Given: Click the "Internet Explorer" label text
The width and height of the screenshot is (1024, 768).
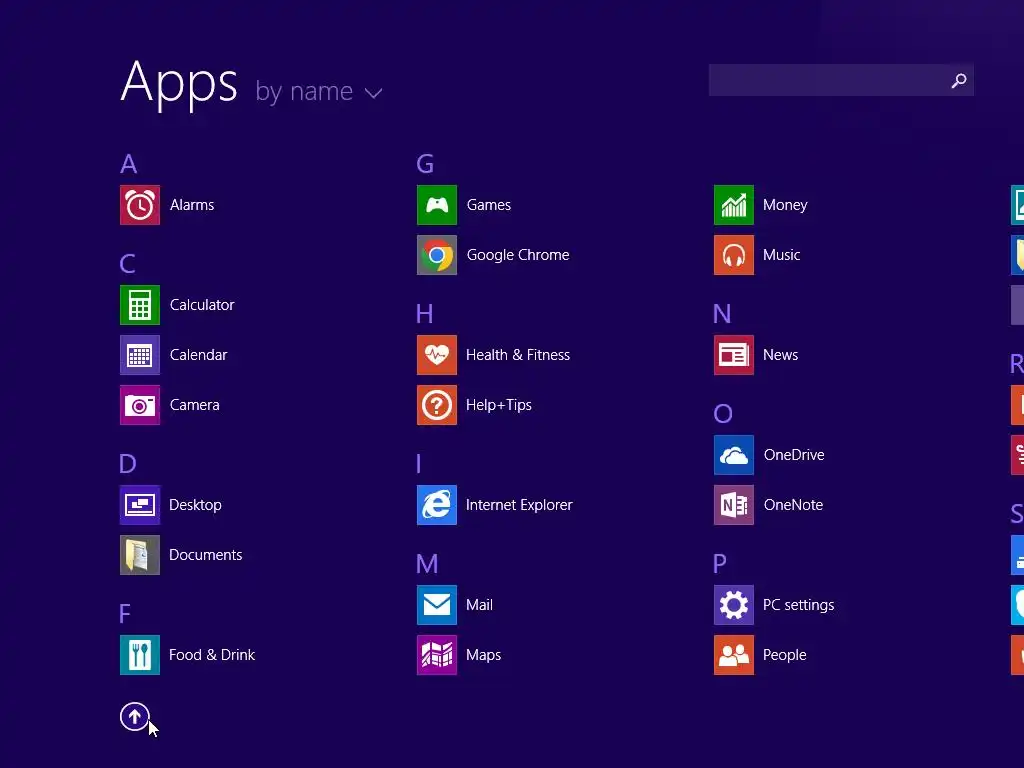Looking at the screenshot, I should pyautogui.click(x=519, y=505).
